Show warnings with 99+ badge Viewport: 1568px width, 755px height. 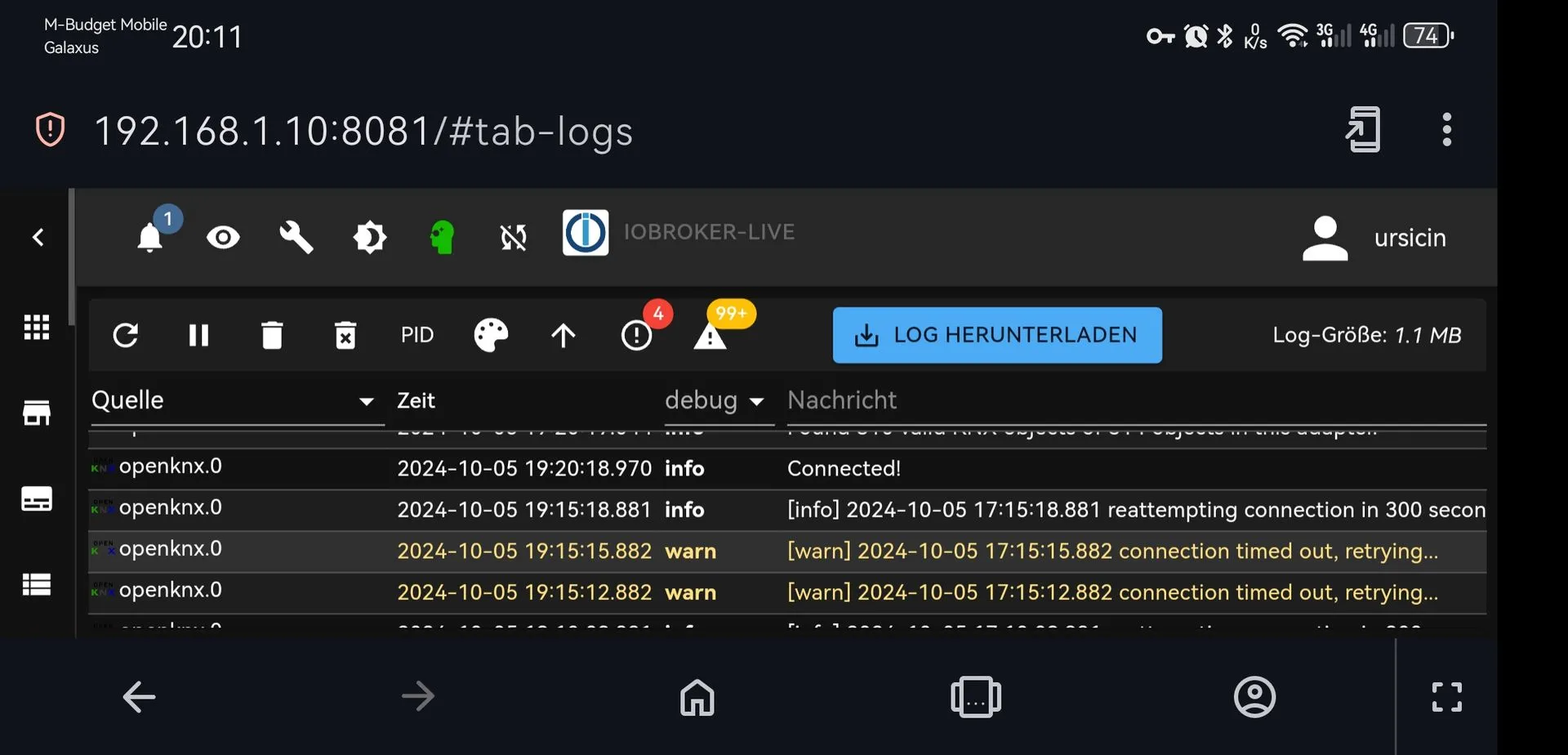pyautogui.click(x=710, y=335)
